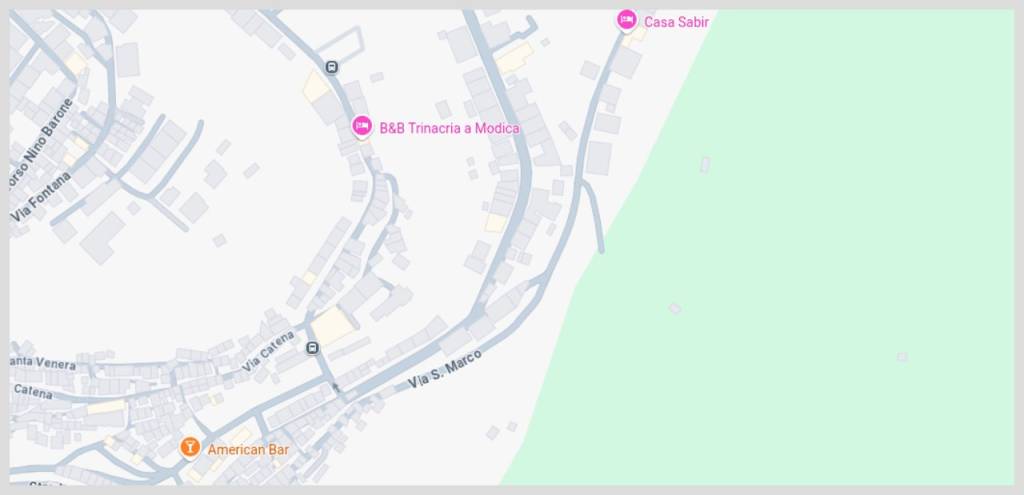Click the American Bar cocktail pin icon

pos(190,448)
